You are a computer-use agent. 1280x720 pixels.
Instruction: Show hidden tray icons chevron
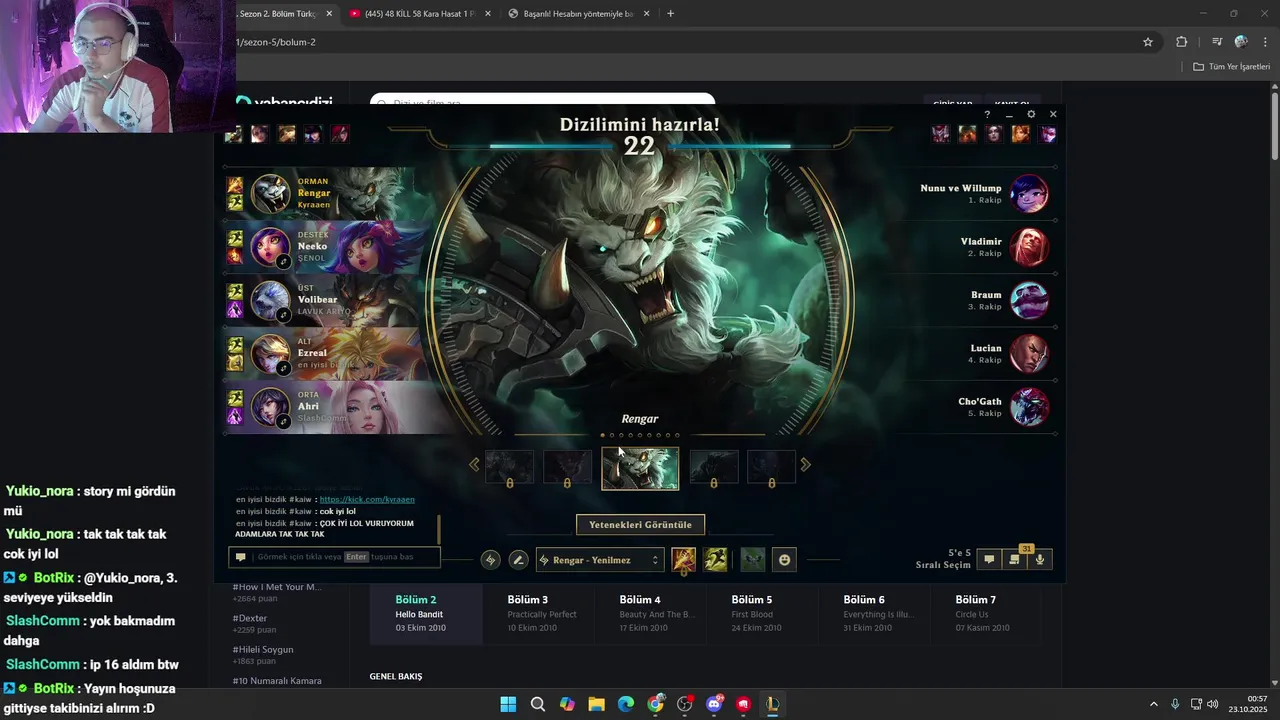[x=1153, y=704]
